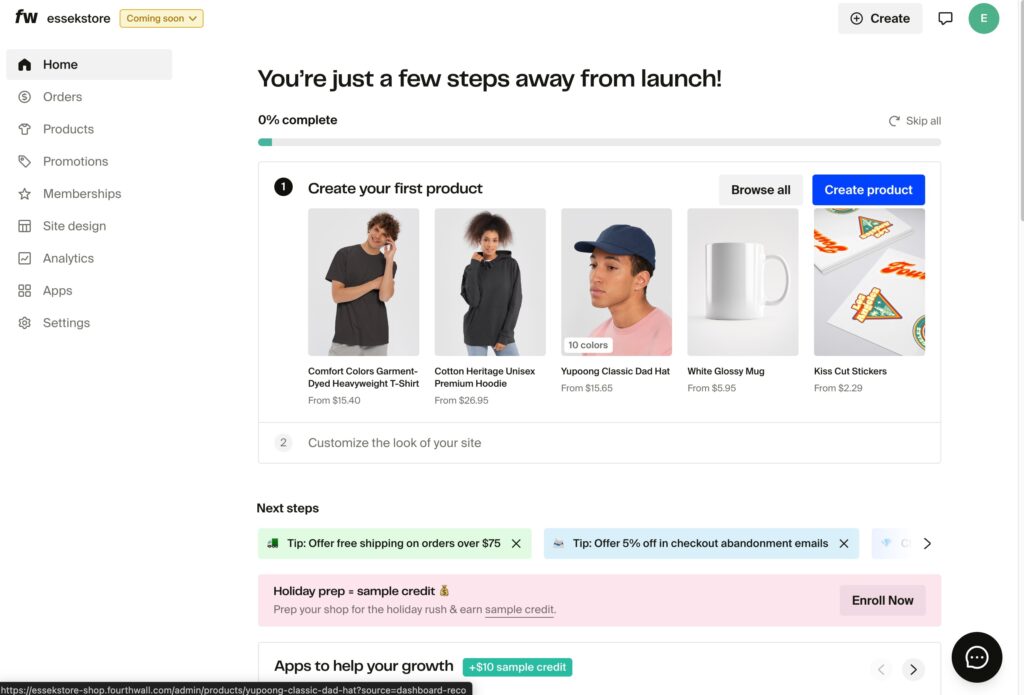Open the messages speech bubble icon
1024x695 pixels.
point(945,18)
